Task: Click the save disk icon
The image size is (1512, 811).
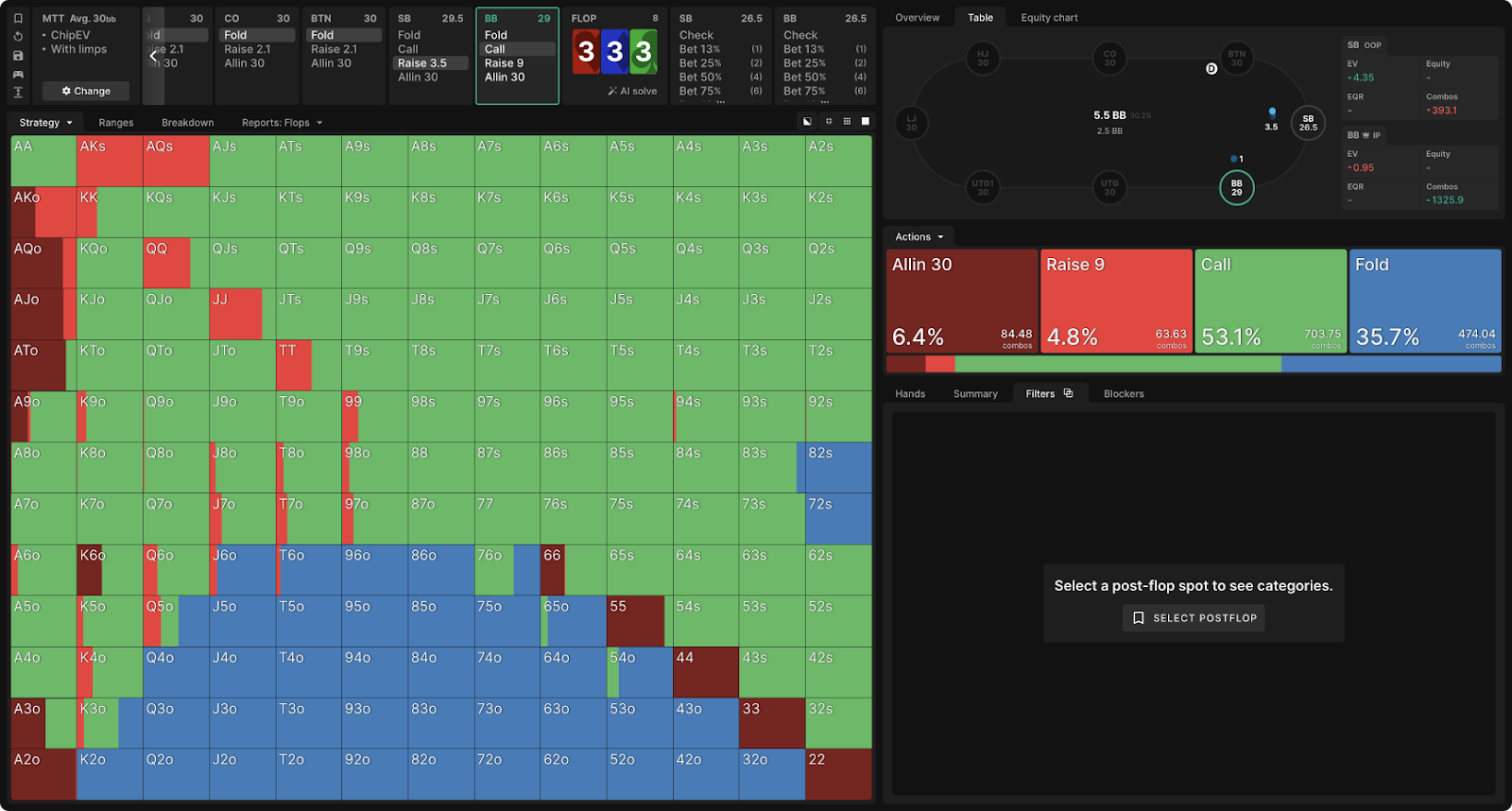Action: pos(18,56)
